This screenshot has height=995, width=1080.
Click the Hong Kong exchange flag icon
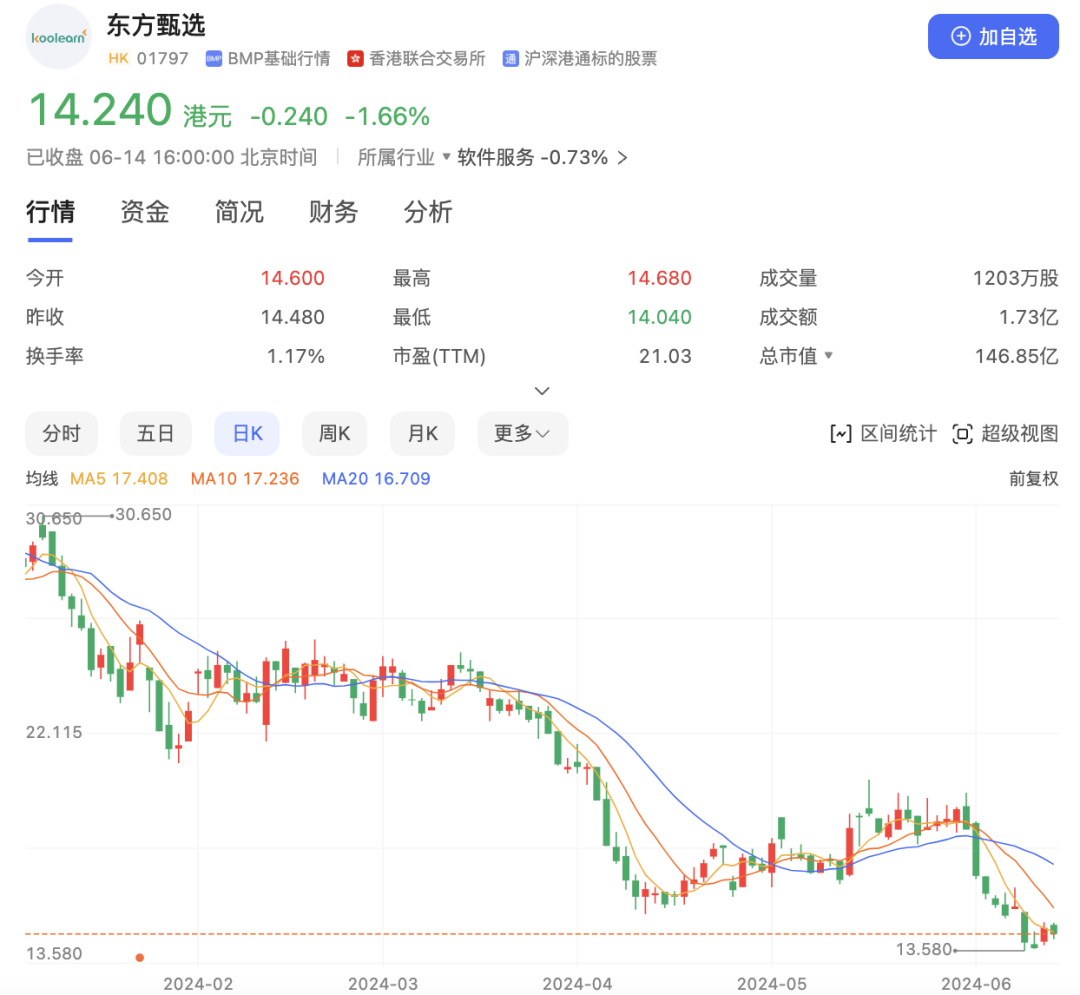tap(355, 59)
